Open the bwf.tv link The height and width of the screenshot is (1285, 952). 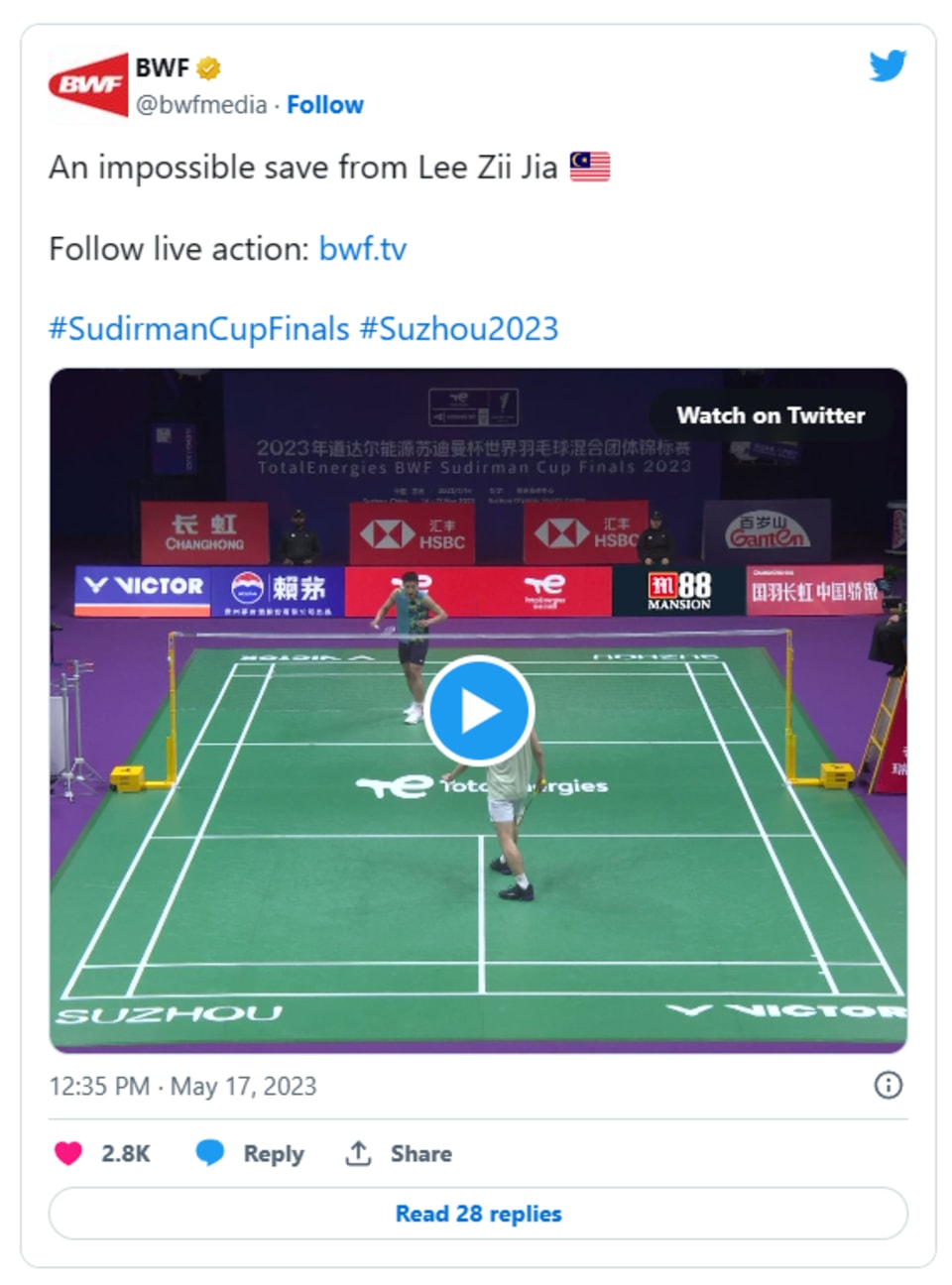coord(362,248)
